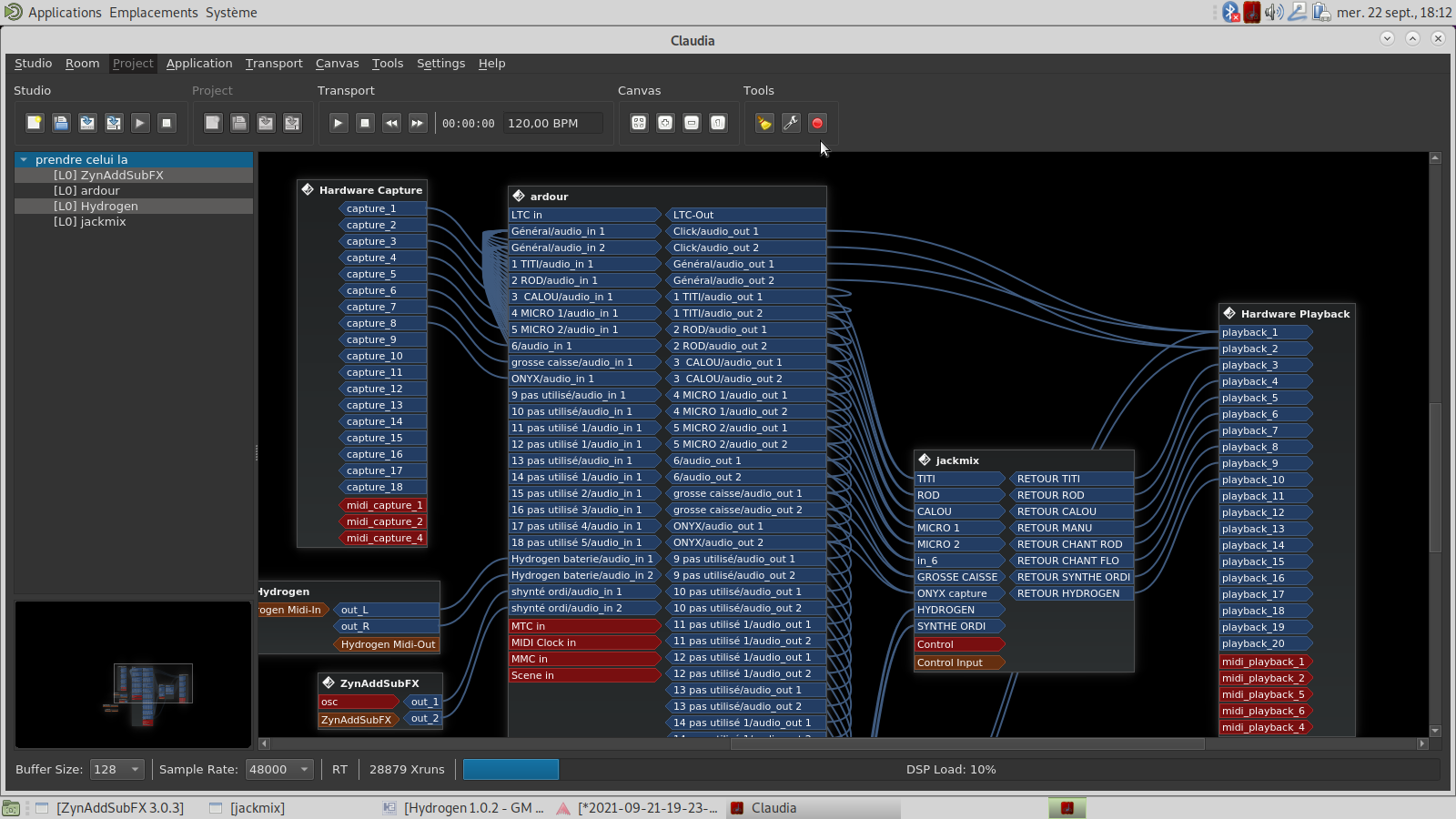
Task: Click the Zoom Fit canvas icon
Action: click(x=639, y=123)
